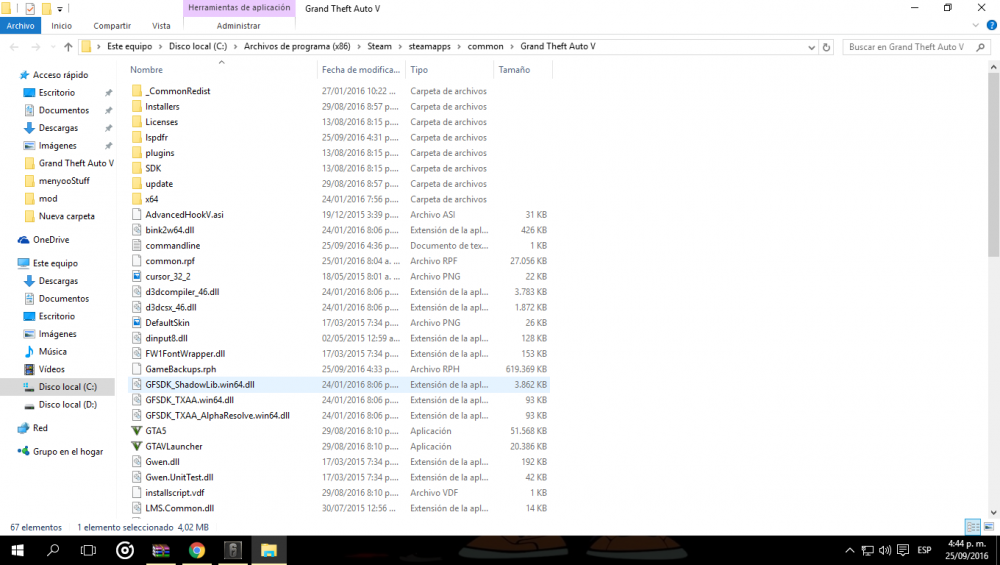This screenshot has width=1000, height=565.
Task: Open the quick access toolbar customize dropdown
Action: [x=60, y=9]
